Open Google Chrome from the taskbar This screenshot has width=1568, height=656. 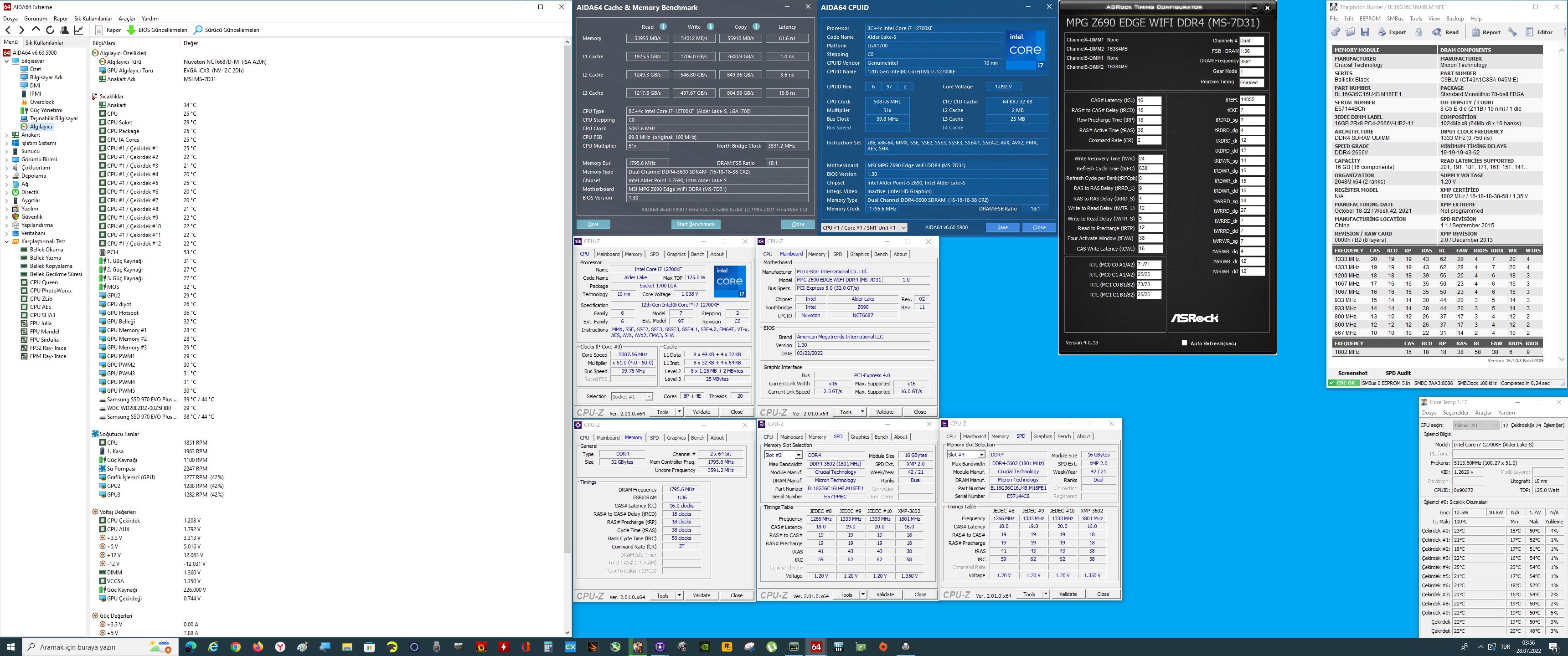[x=236, y=647]
